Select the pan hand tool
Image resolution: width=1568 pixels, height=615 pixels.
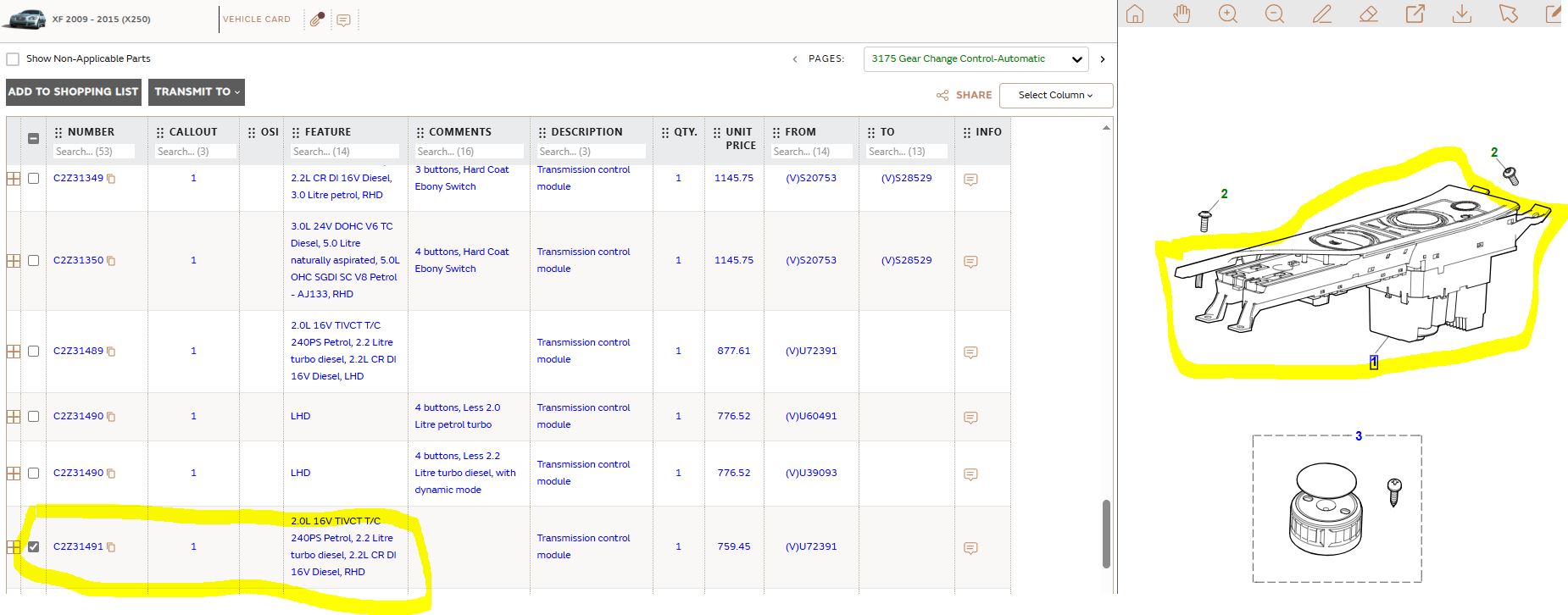pyautogui.click(x=1182, y=14)
